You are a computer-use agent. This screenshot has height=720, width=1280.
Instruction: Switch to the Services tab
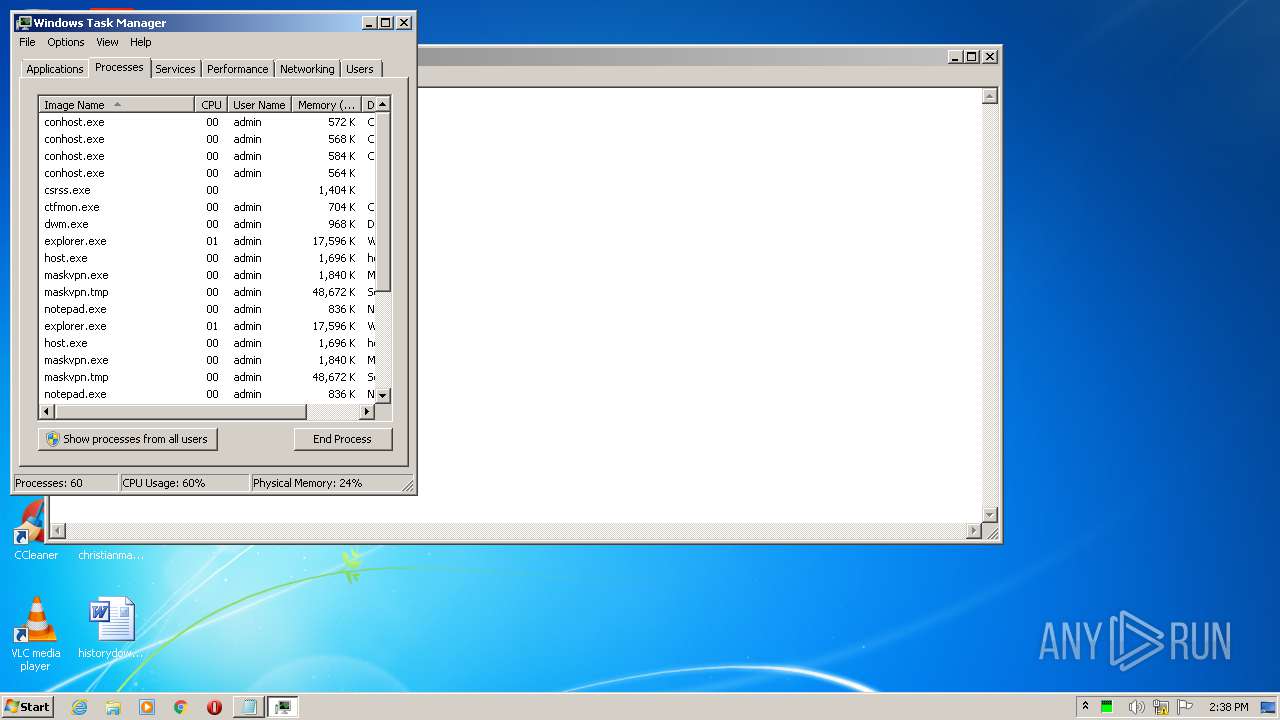coord(175,69)
